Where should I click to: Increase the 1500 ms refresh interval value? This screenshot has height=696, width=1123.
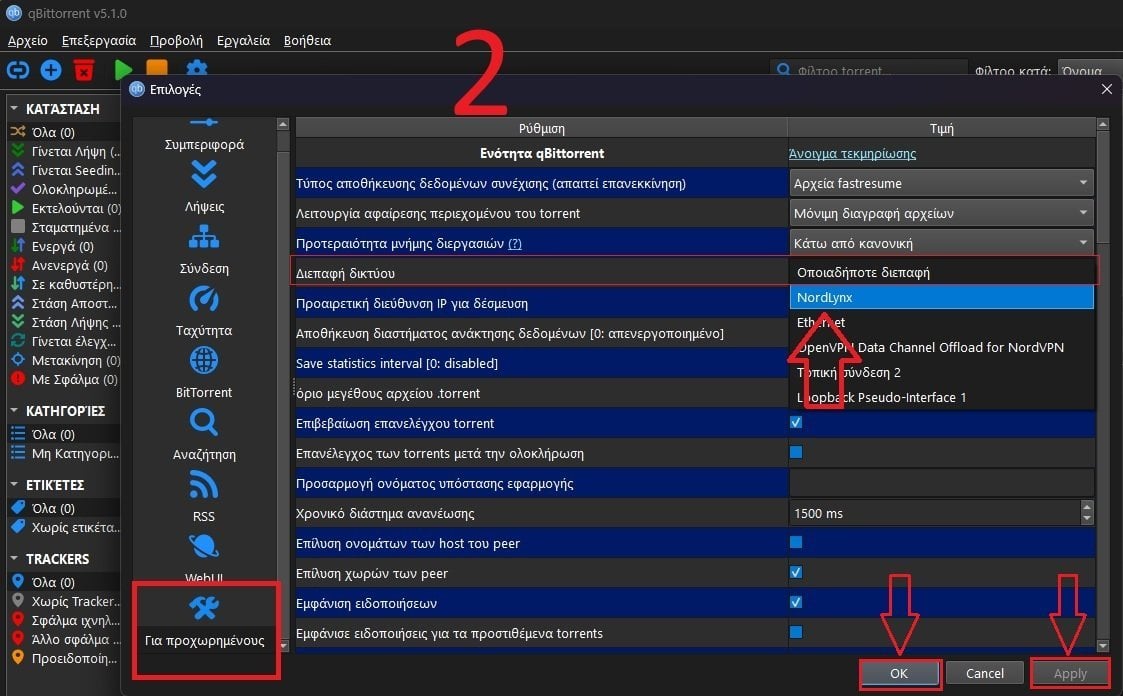click(x=1087, y=506)
